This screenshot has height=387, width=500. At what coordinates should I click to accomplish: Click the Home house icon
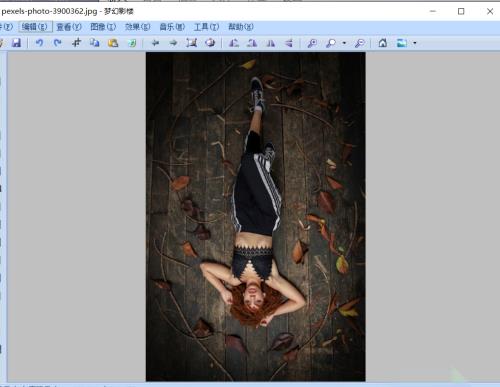click(383, 43)
